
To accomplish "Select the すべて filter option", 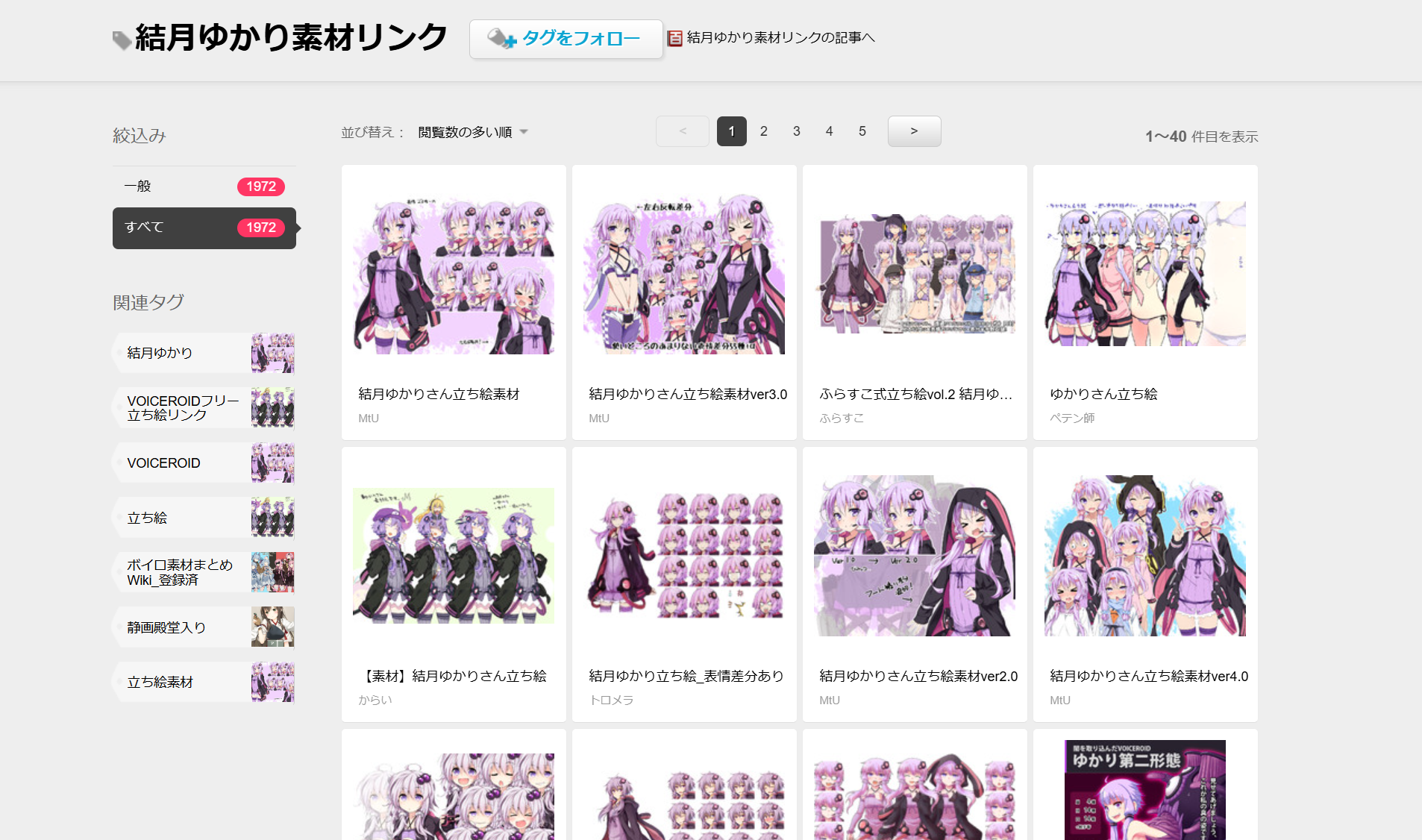I will (x=204, y=228).
